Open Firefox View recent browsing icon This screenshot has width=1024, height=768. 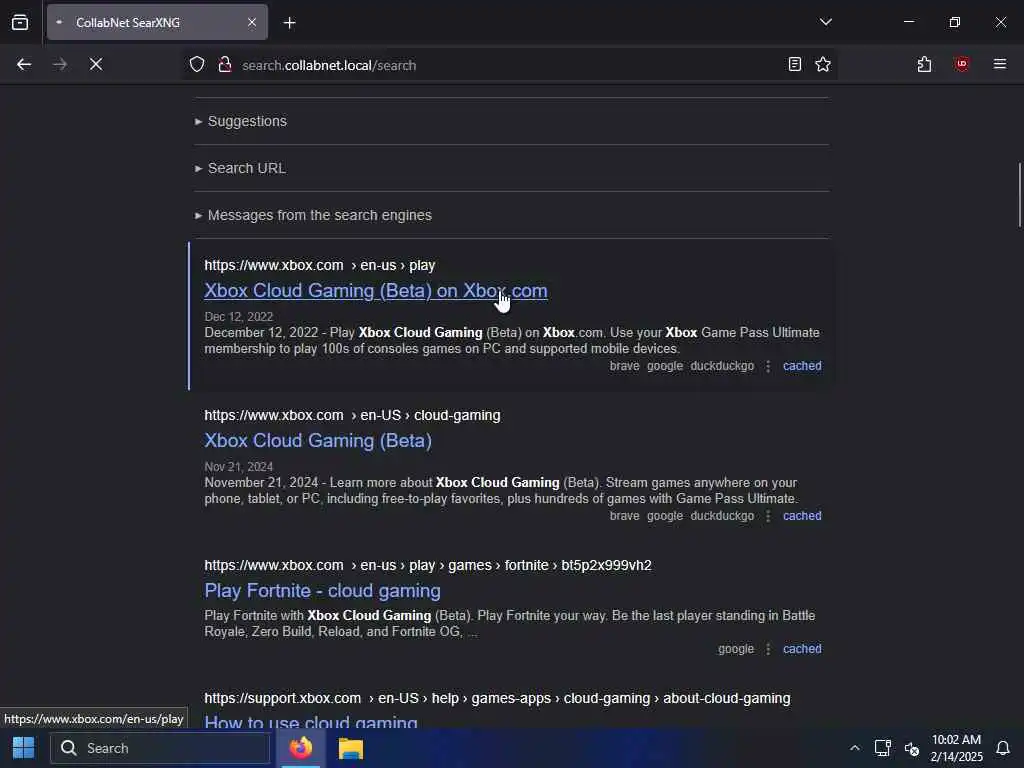[20, 22]
